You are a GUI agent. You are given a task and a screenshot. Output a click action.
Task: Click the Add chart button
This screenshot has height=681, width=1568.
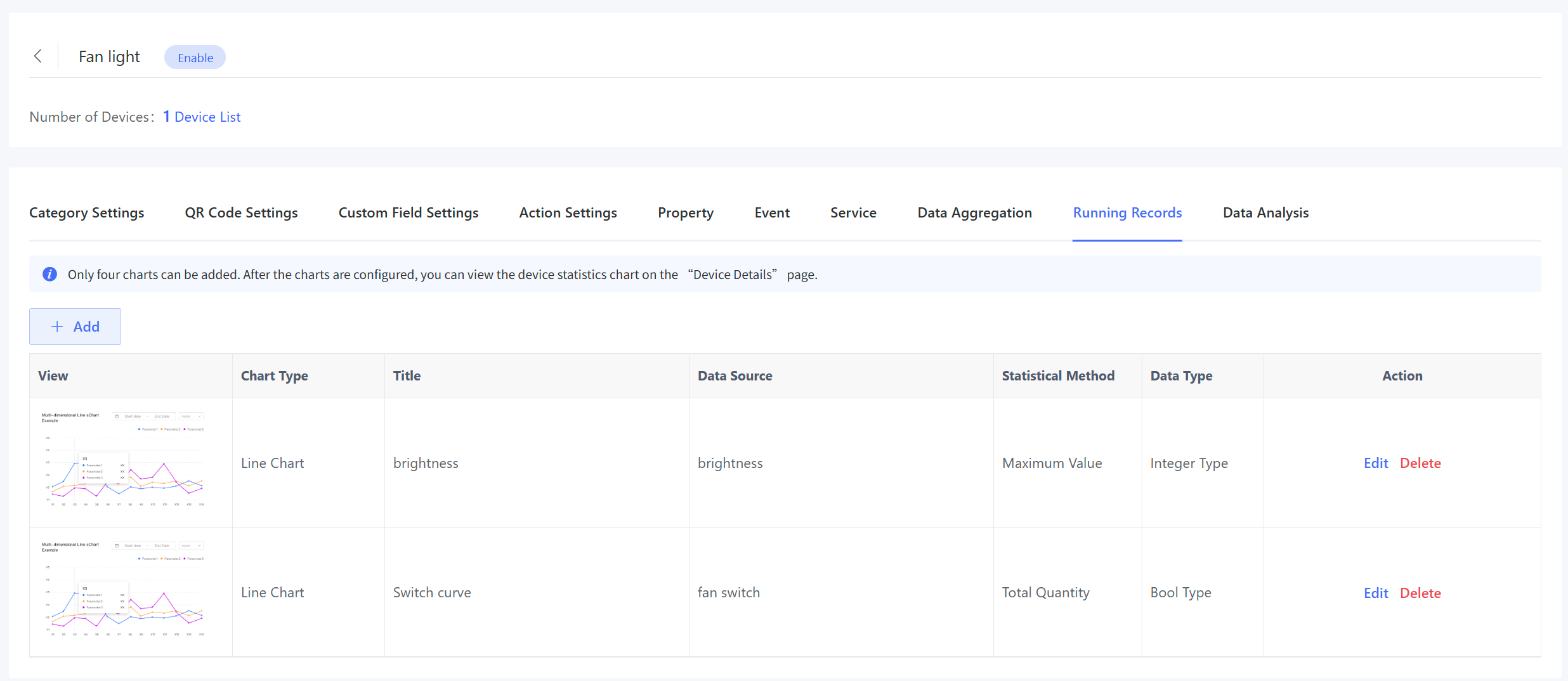pos(75,327)
